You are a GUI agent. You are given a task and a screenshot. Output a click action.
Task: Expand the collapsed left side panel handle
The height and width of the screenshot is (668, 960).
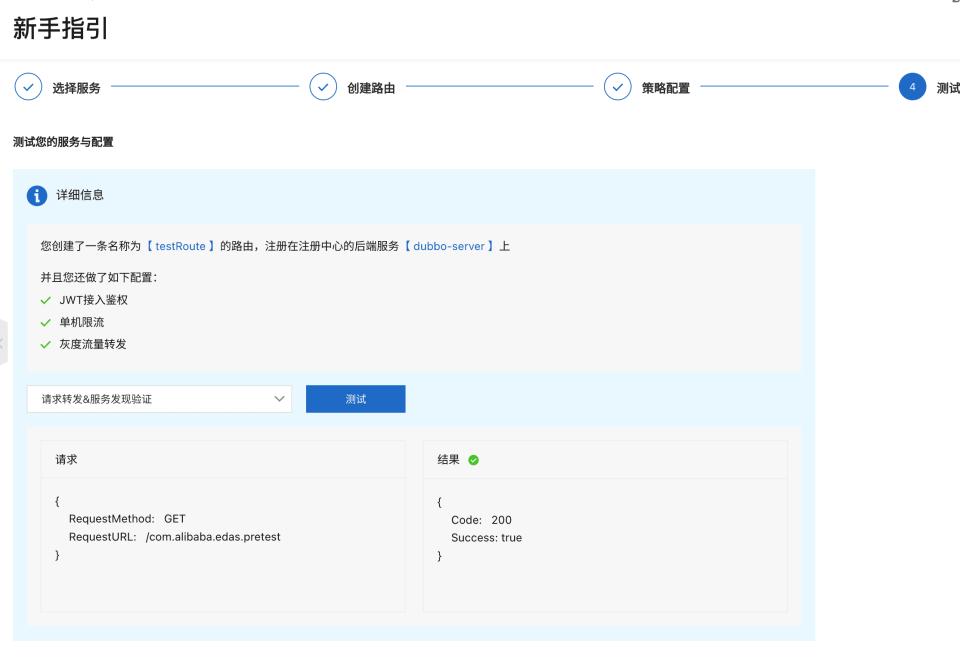[x=3, y=343]
